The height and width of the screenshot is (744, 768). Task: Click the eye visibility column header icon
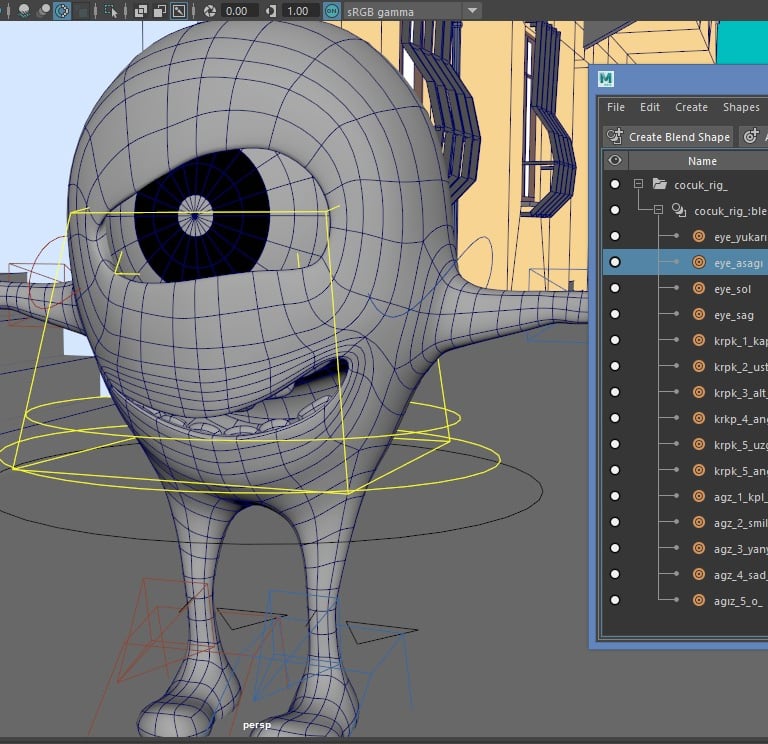[x=615, y=160]
